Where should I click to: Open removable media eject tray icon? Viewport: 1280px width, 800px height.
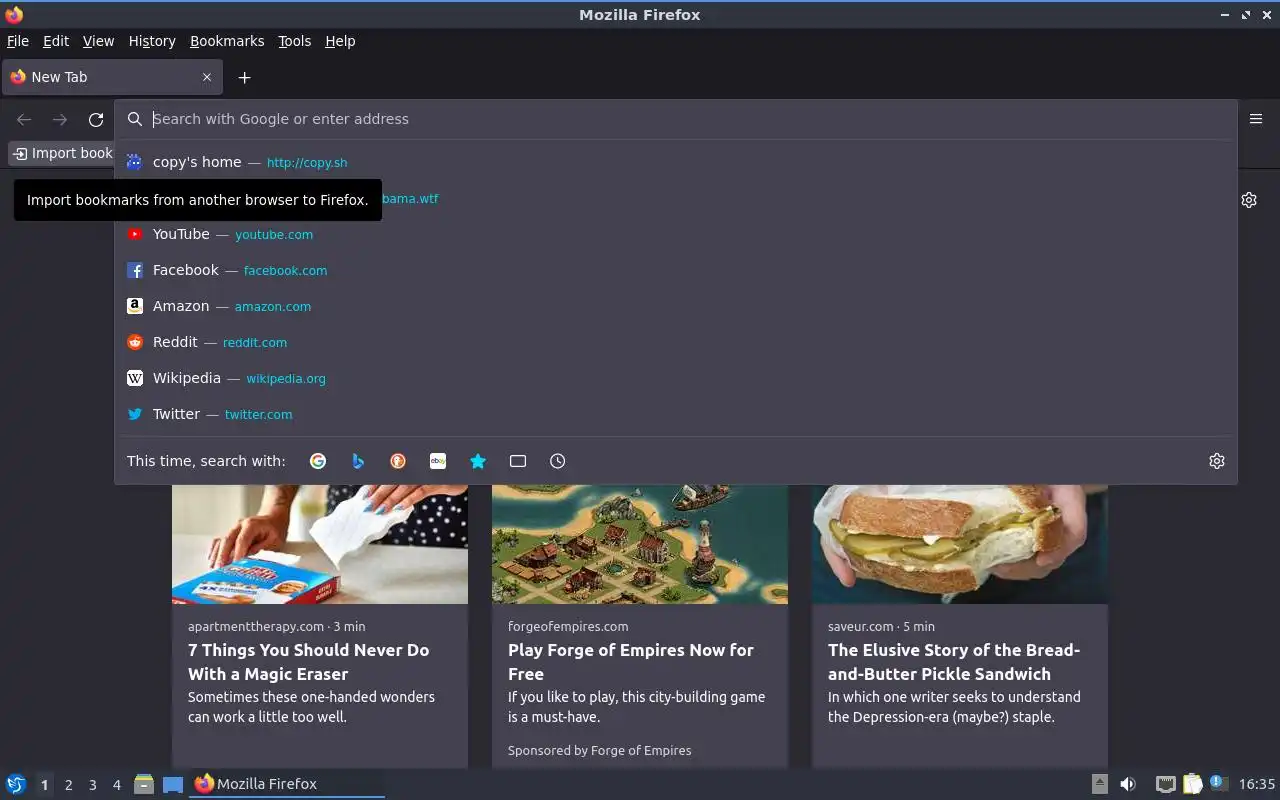pyautogui.click(x=1099, y=784)
